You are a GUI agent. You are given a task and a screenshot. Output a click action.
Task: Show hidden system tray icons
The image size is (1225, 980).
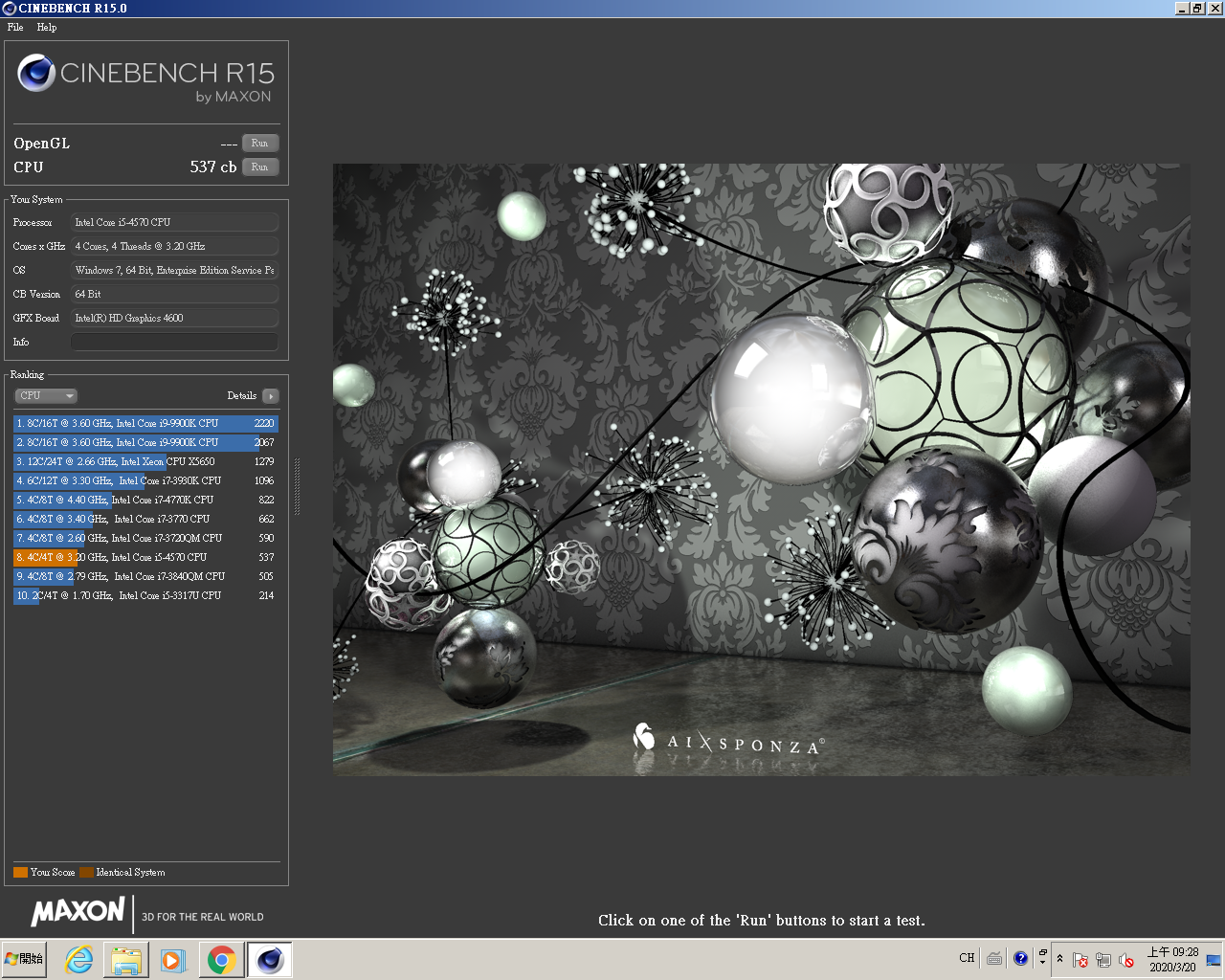(1059, 958)
